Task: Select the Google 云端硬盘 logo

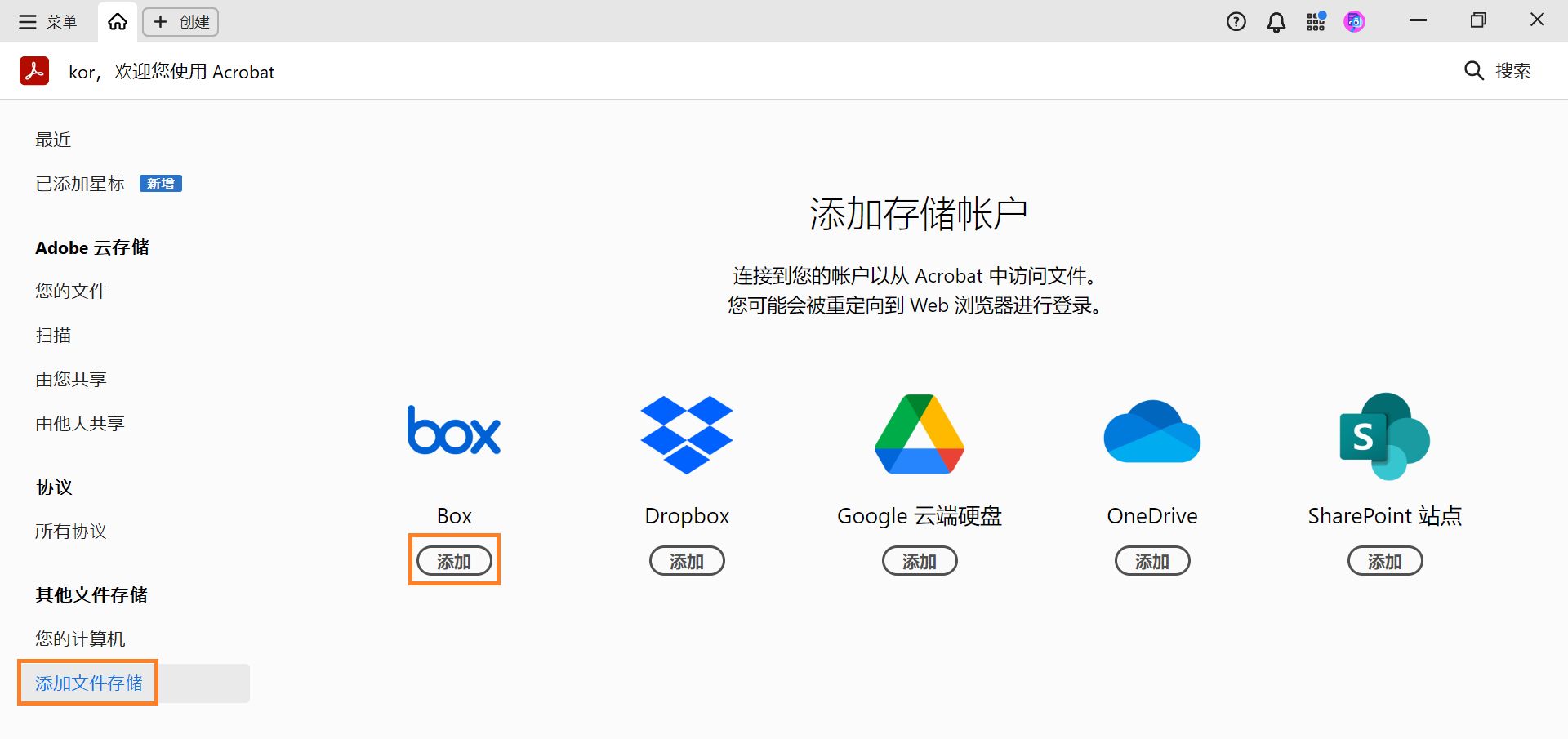Action: pos(918,434)
